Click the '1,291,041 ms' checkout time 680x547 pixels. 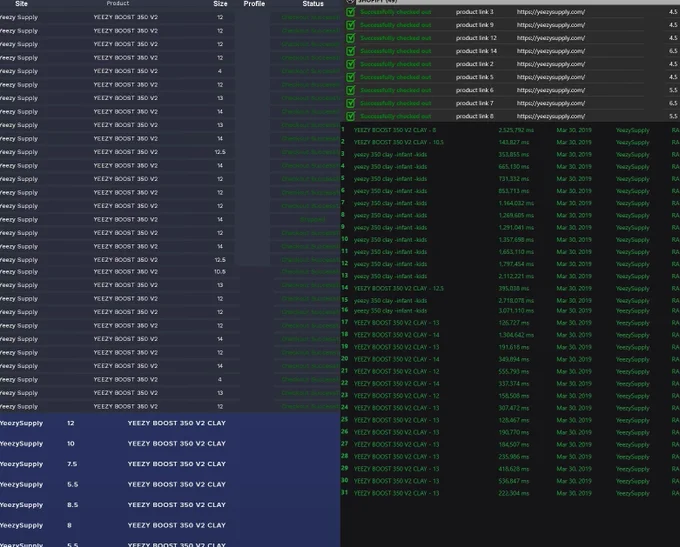click(x=516, y=228)
